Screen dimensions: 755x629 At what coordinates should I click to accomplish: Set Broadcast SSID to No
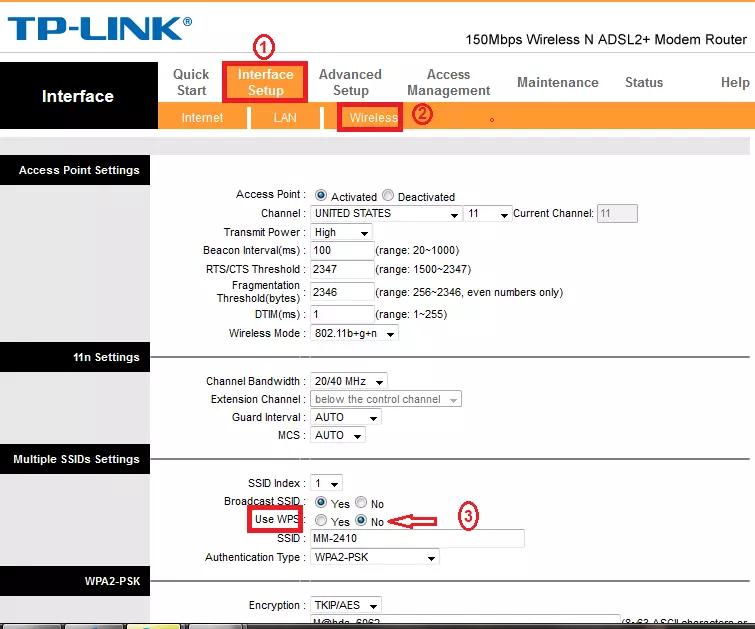tap(362, 503)
